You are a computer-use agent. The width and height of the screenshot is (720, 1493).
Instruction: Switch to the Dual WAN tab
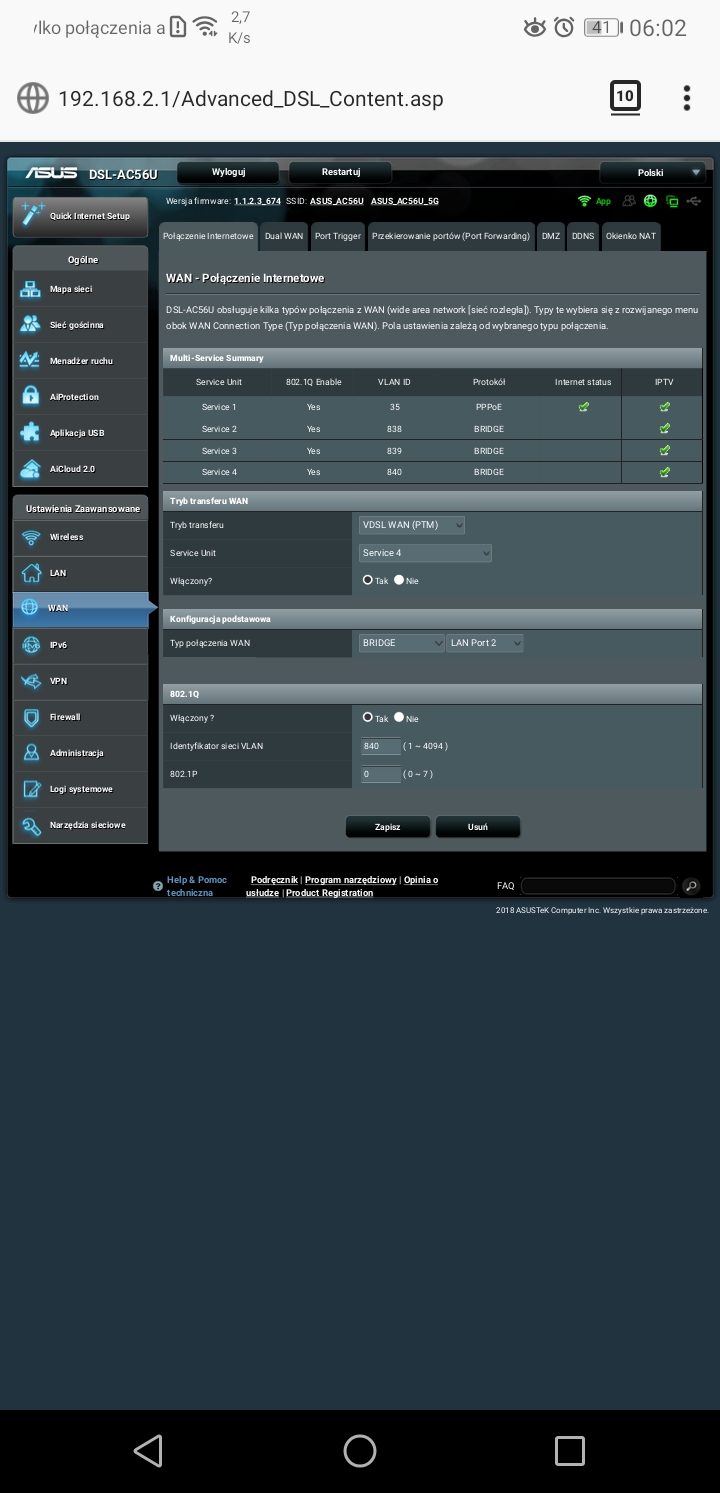283,236
